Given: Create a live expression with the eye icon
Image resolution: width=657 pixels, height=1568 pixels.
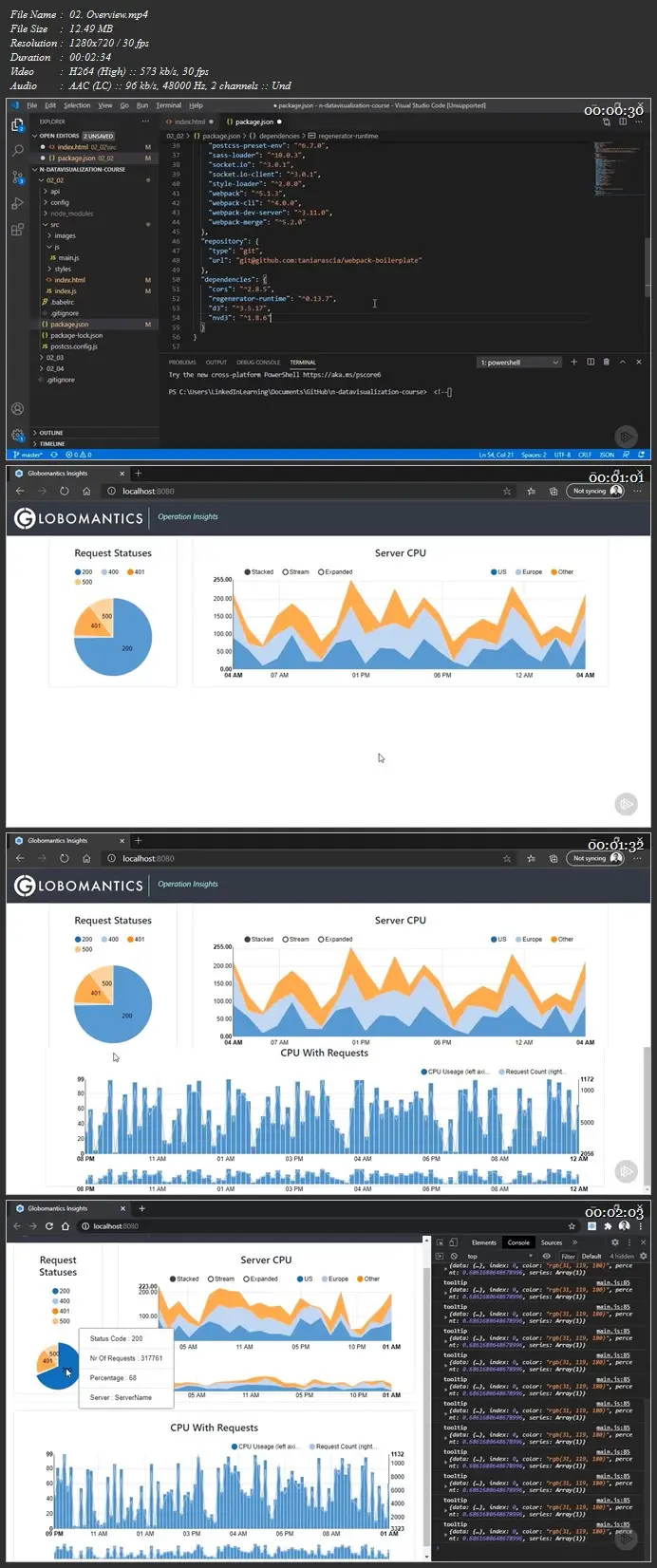Looking at the screenshot, I should pos(546,1256).
